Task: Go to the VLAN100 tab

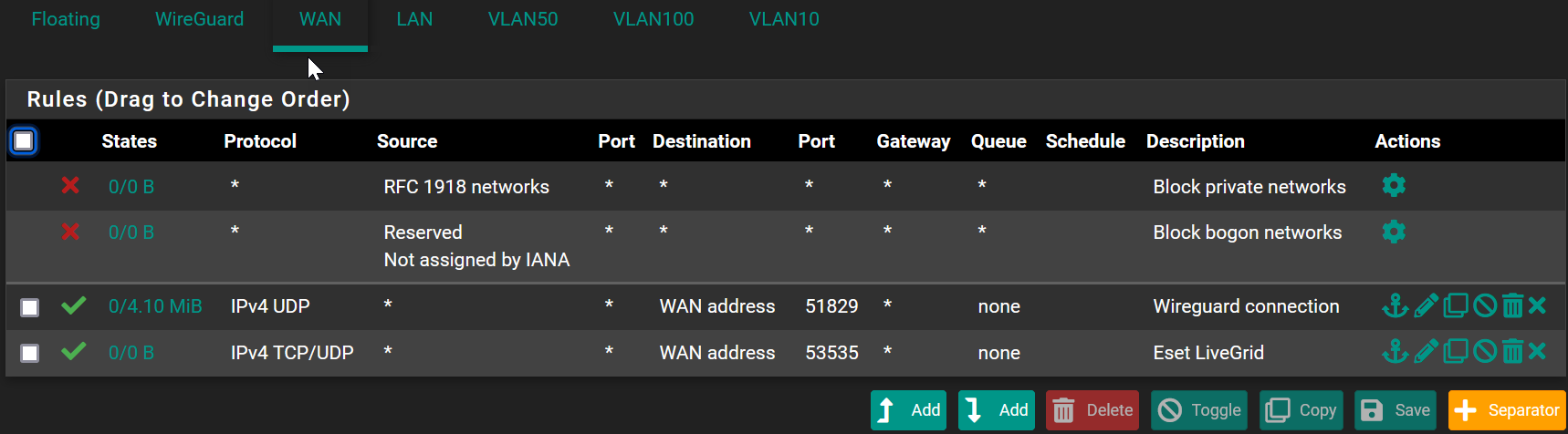Action: pyautogui.click(x=653, y=19)
